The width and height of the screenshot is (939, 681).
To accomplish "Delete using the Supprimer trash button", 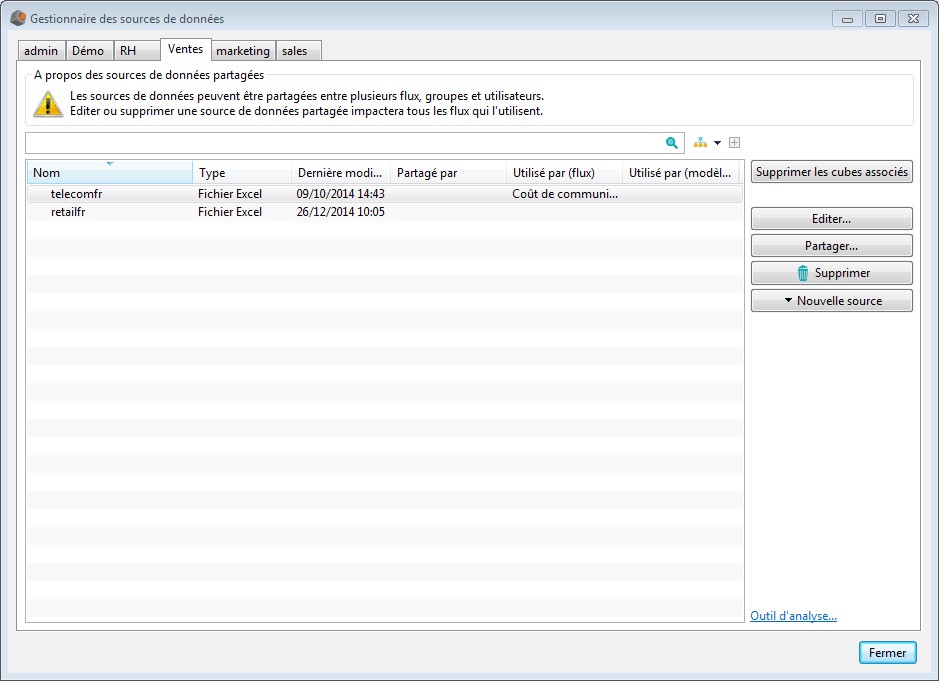I will pos(831,273).
